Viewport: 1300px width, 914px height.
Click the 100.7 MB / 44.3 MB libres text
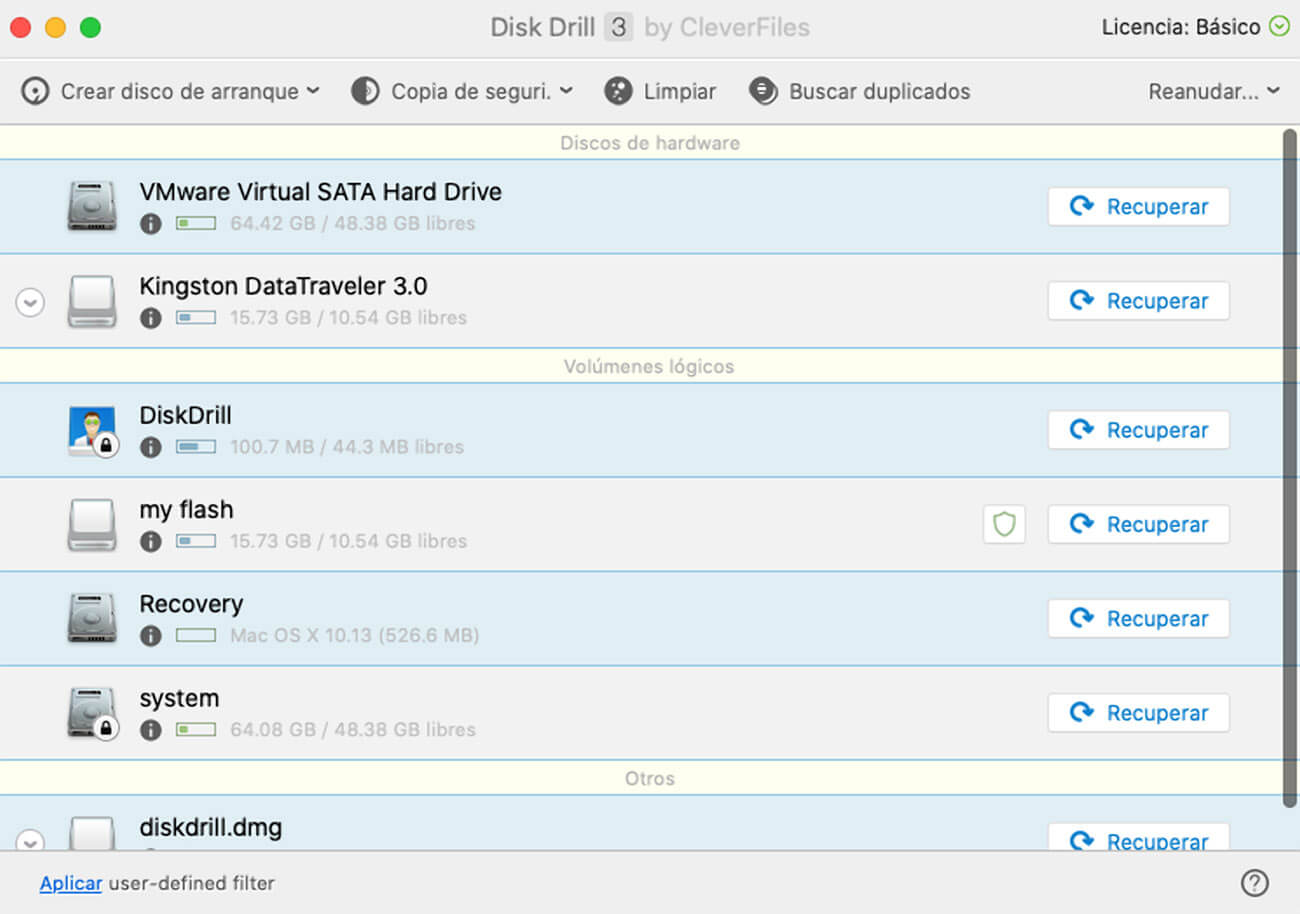[x=347, y=447]
